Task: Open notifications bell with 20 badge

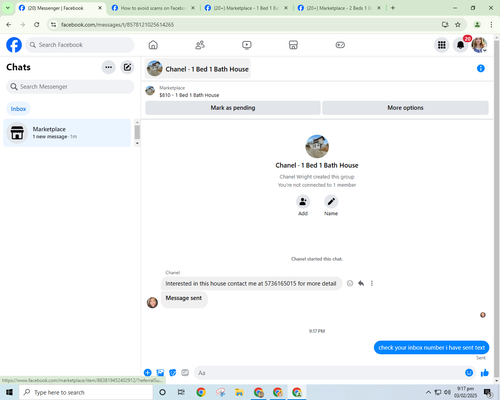Action: coord(461,45)
